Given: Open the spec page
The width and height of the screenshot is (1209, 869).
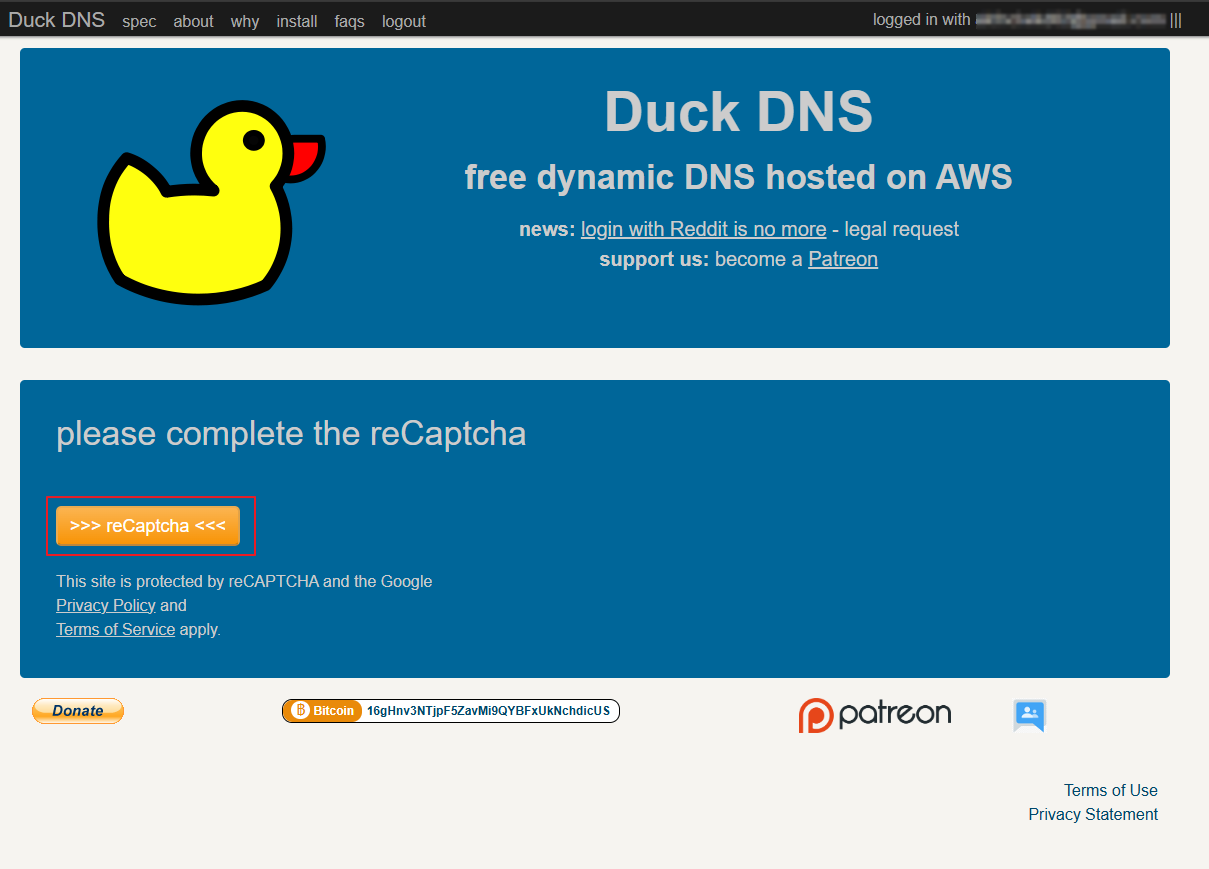Looking at the screenshot, I should coord(139,21).
